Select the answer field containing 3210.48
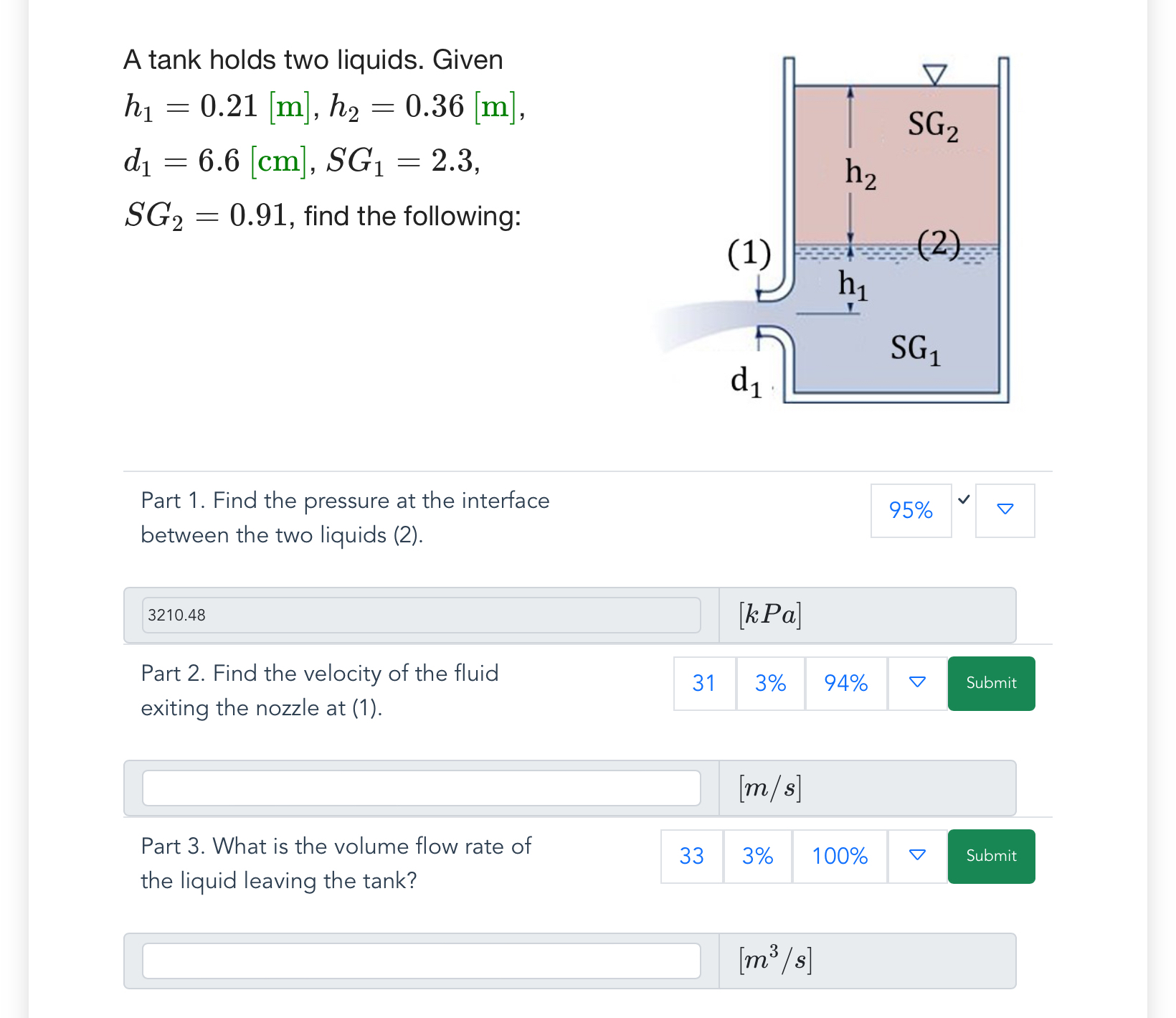Screen dimensions: 1176x1018 pyautogui.click(x=421, y=615)
